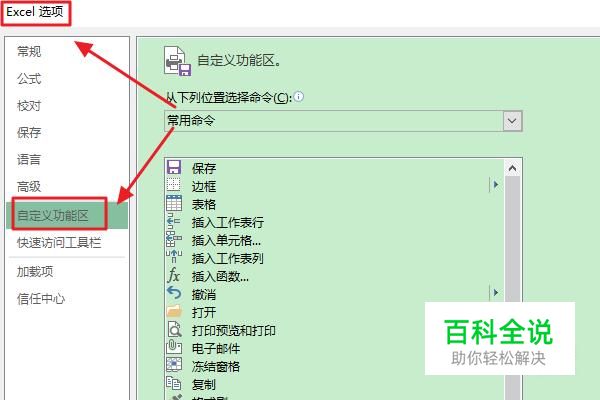The width and height of the screenshot is (600, 400).
Task: Open the 保存 options category in sidebar
Action: [x=29, y=132]
